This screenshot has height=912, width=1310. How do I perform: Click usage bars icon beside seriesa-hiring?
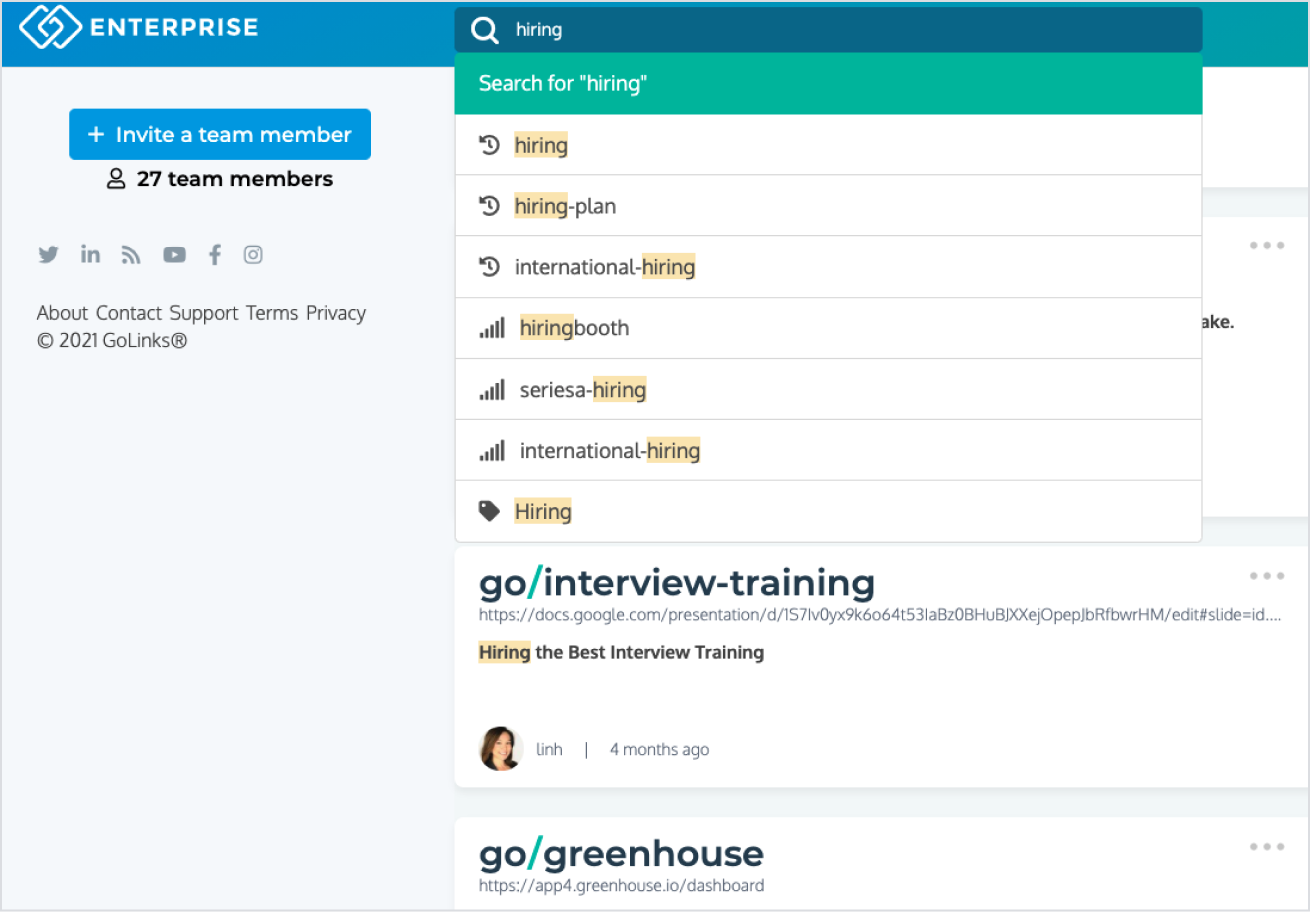pyautogui.click(x=492, y=389)
